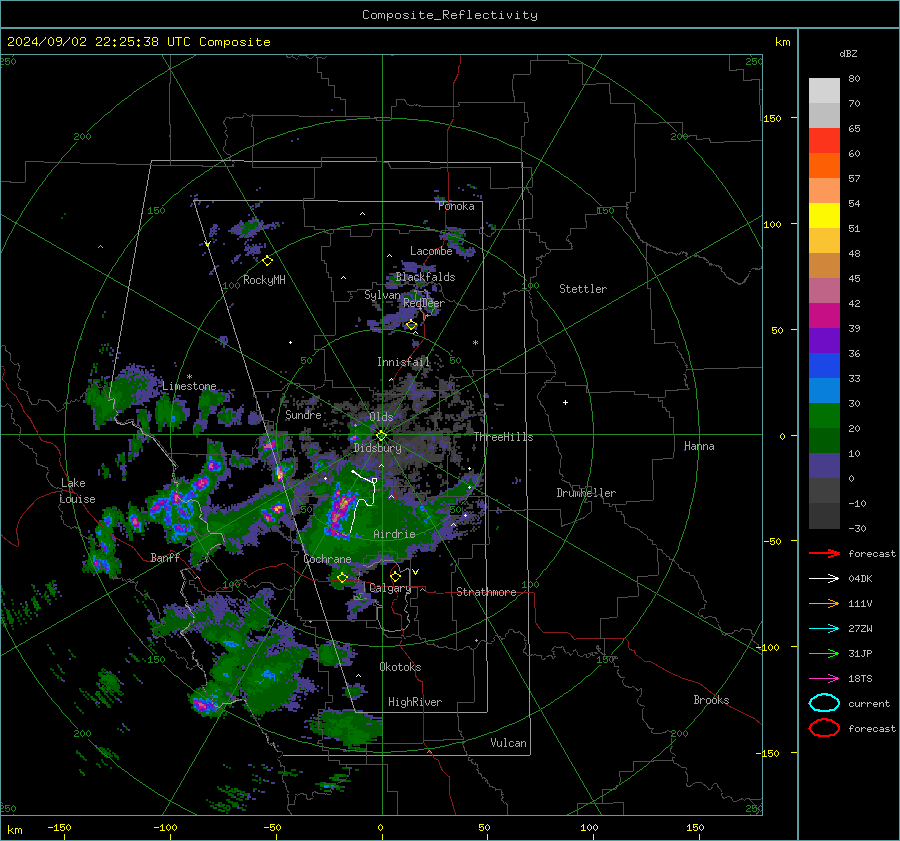The image size is (900, 841).
Task: Click the magenta 18TS arrow in the legend
Action: coord(824,678)
